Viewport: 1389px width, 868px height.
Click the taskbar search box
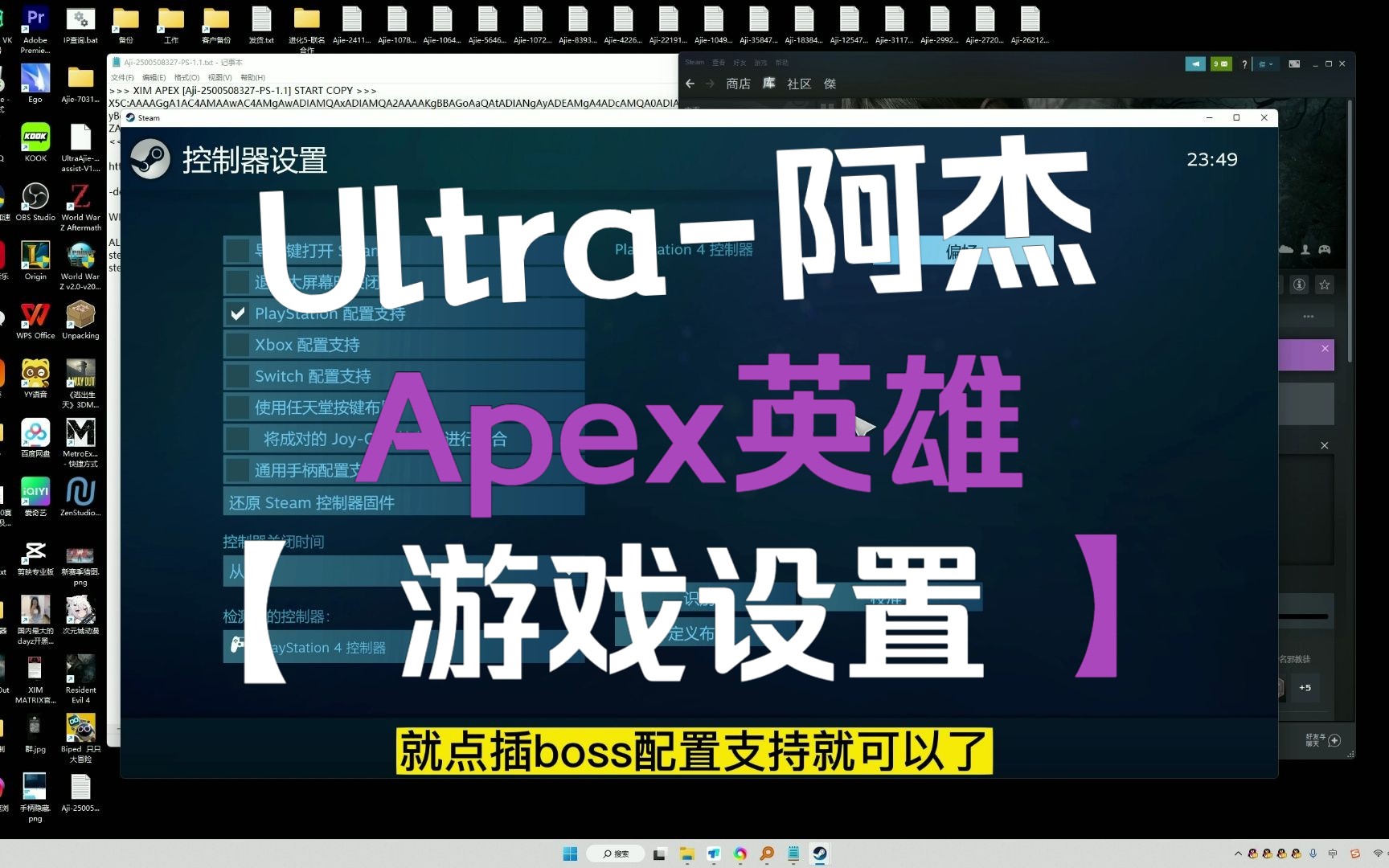[615, 854]
